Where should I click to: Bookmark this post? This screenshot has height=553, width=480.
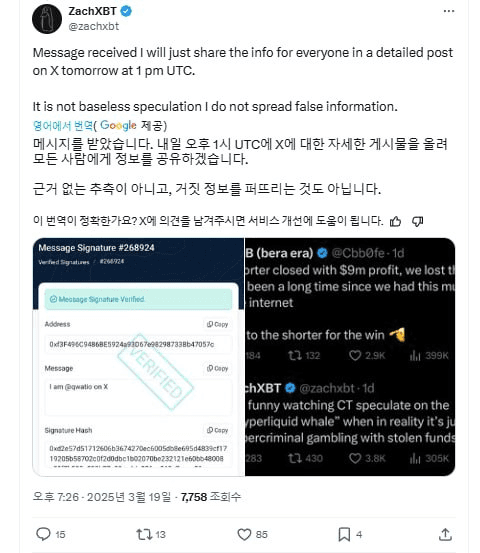344,534
